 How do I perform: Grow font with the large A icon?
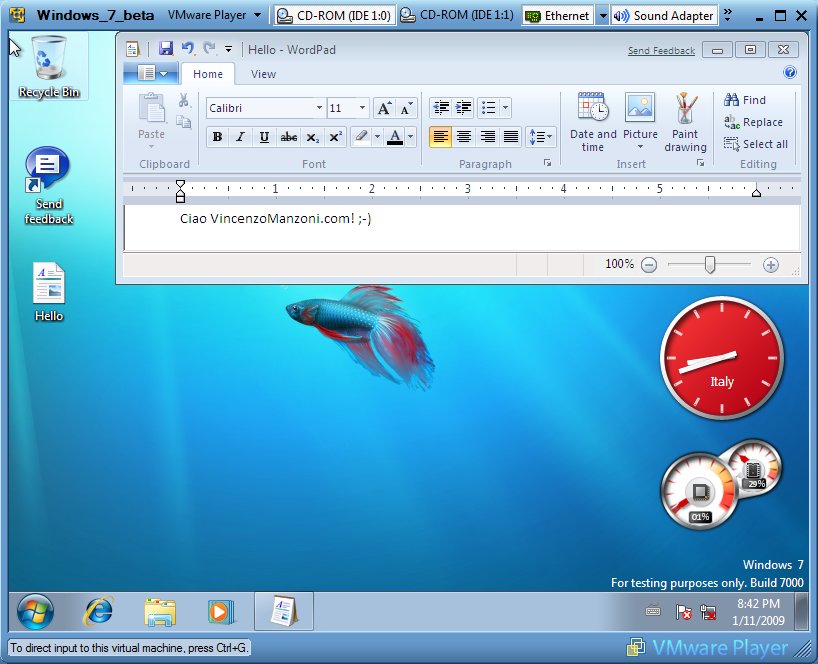click(384, 108)
